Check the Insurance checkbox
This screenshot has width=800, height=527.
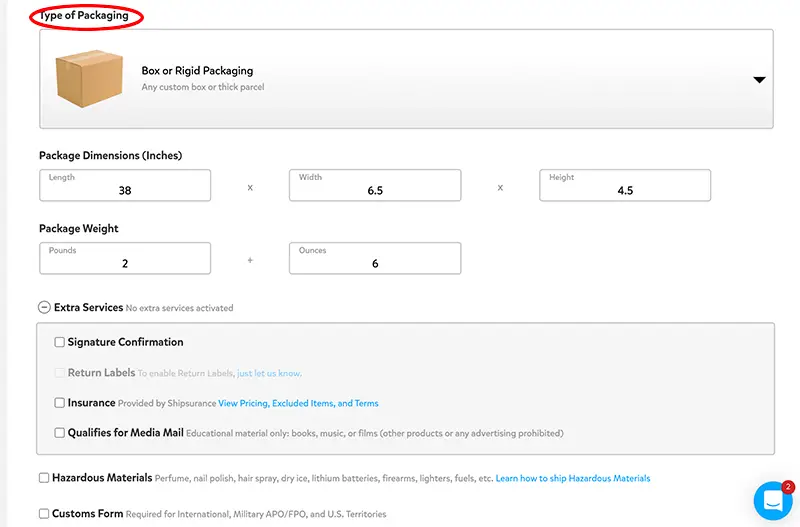(x=60, y=403)
